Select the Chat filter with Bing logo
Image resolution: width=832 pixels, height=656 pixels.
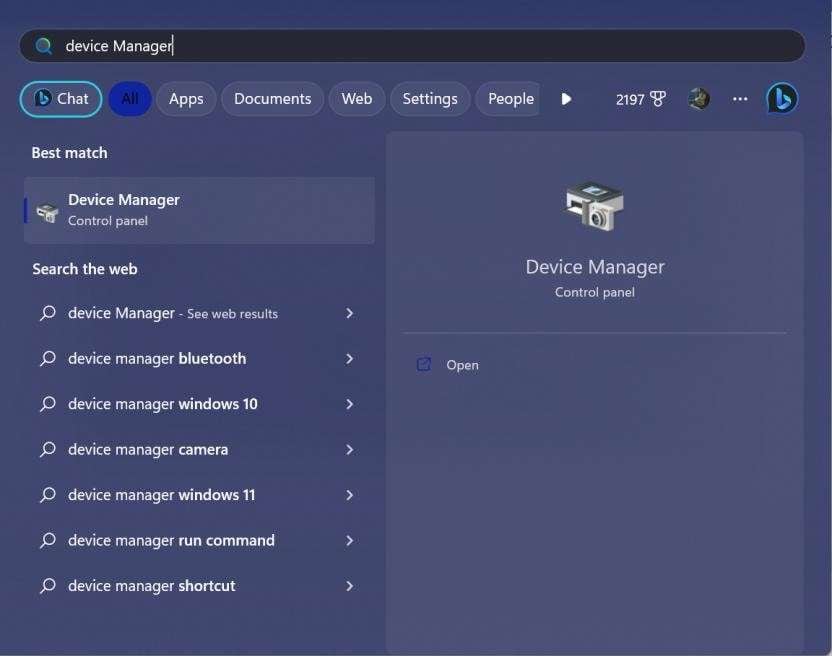click(x=61, y=99)
